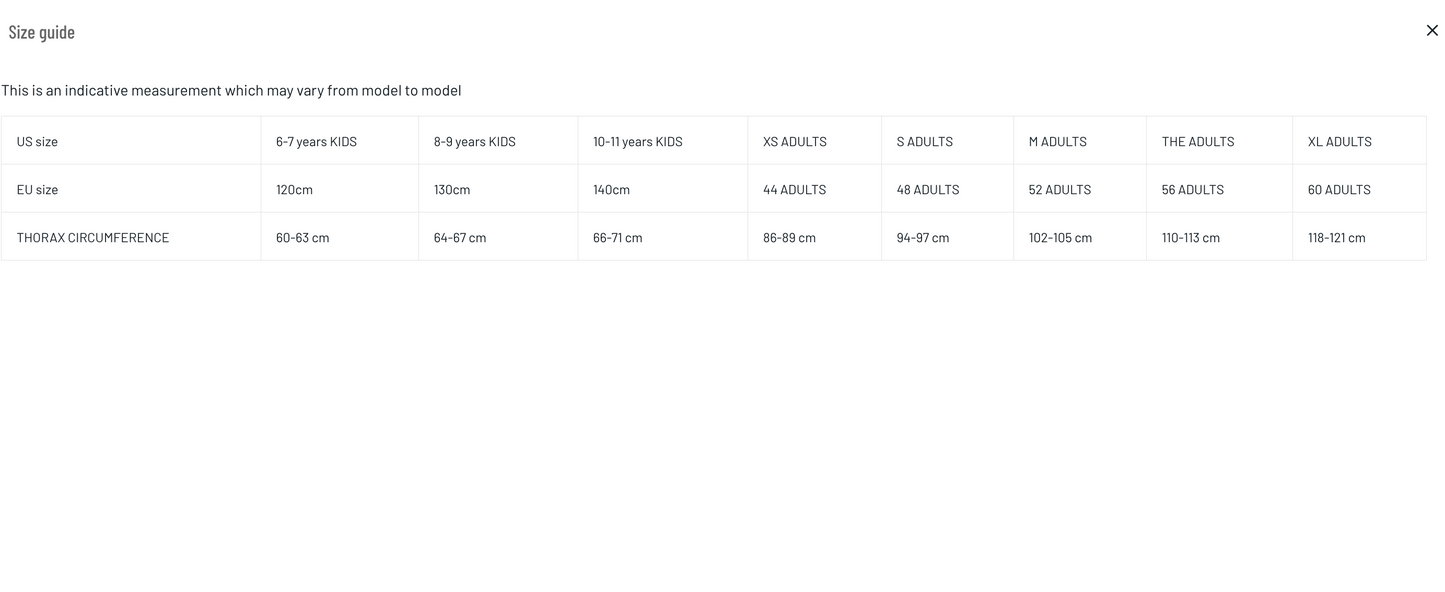This screenshot has height=592, width=1445.
Task: Close the Size guide panel
Action: coord(1431,31)
